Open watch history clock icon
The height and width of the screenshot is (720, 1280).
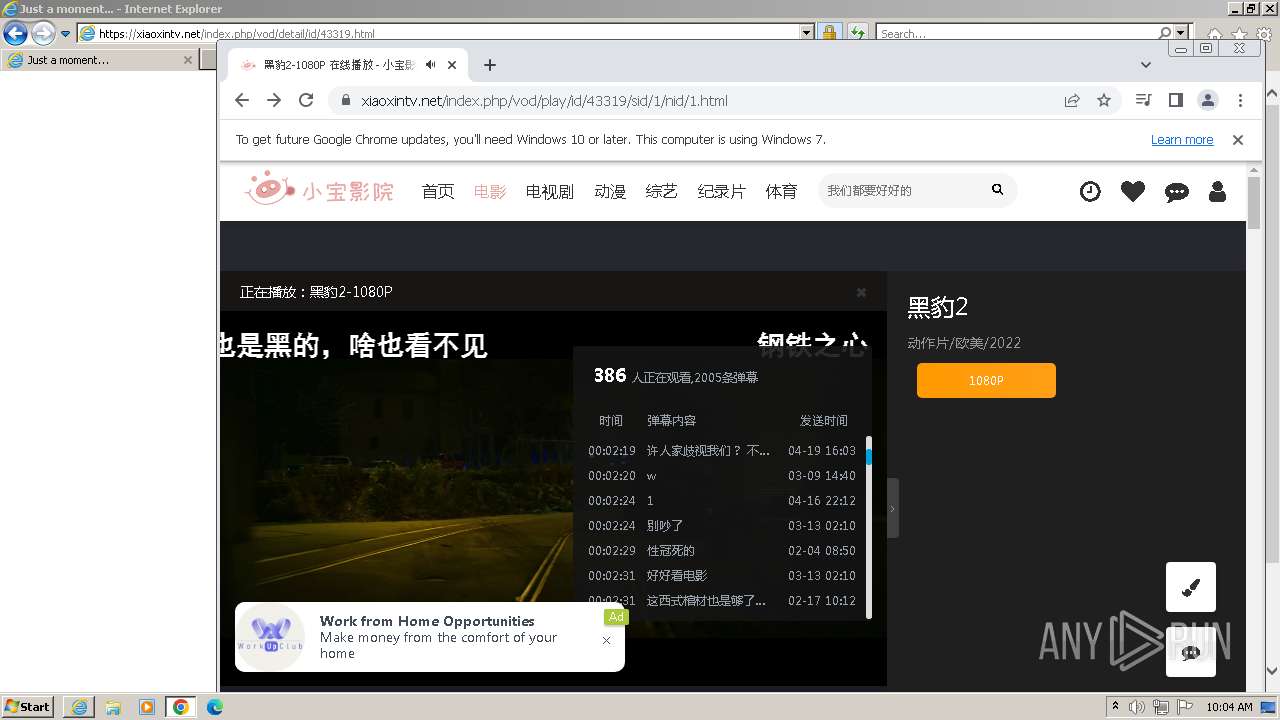(x=1090, y=191)
